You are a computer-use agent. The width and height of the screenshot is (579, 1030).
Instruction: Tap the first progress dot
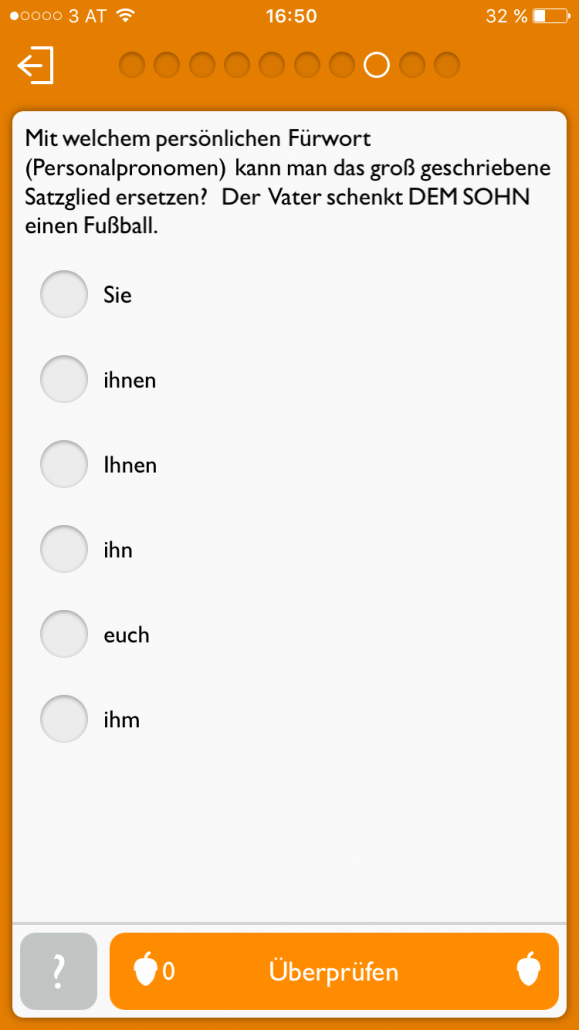pyautogui.click(x=131, y=65)
